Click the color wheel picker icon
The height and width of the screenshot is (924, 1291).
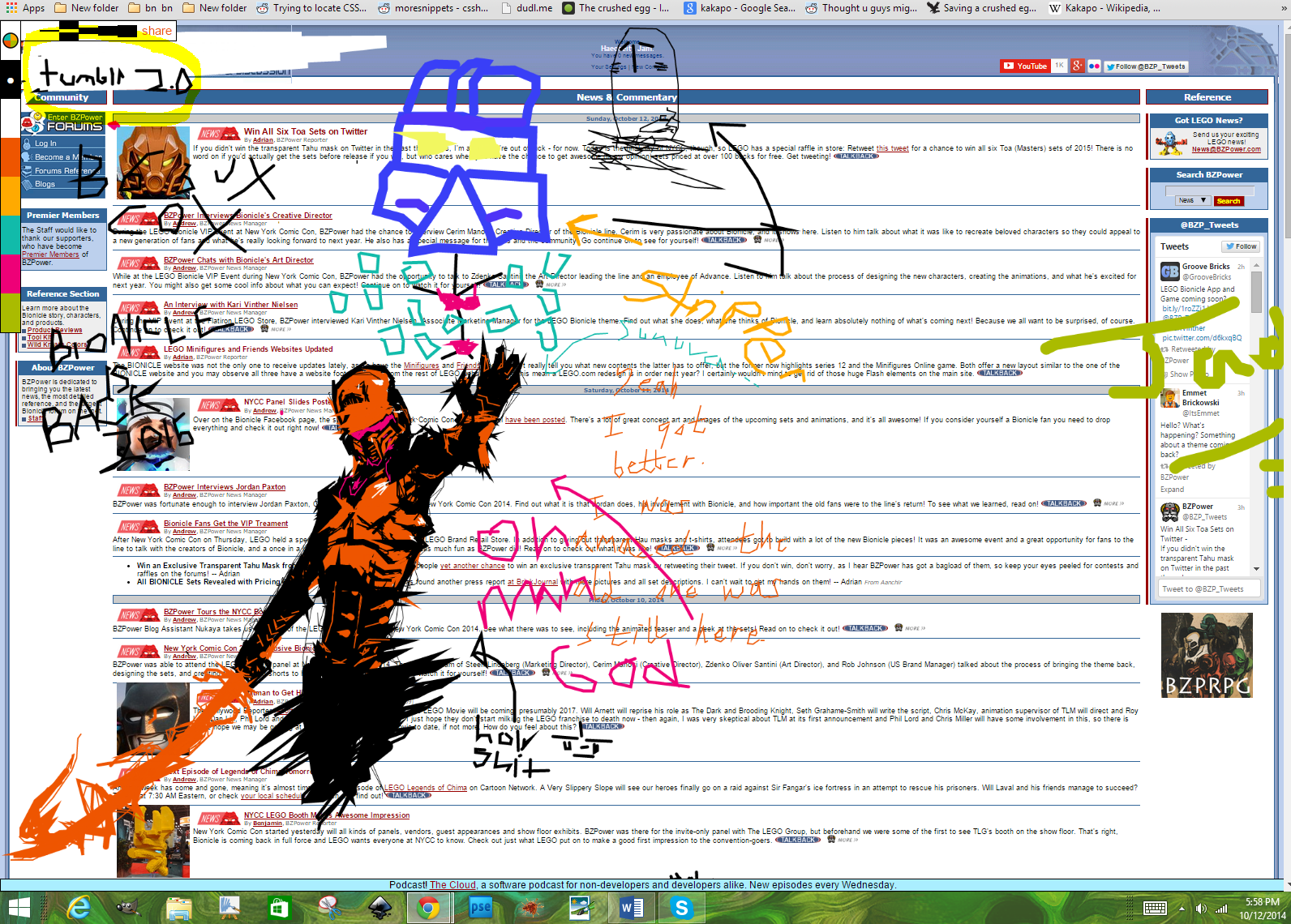tap(10, 41)
